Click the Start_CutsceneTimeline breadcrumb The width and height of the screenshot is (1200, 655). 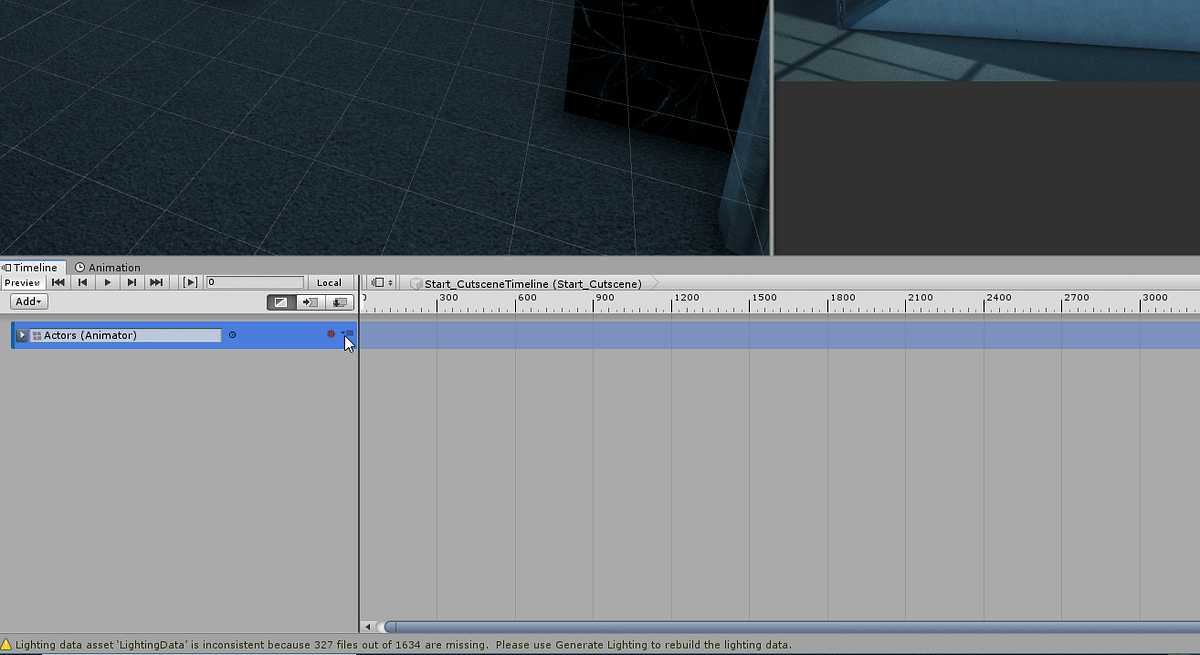tap(530, 283)
